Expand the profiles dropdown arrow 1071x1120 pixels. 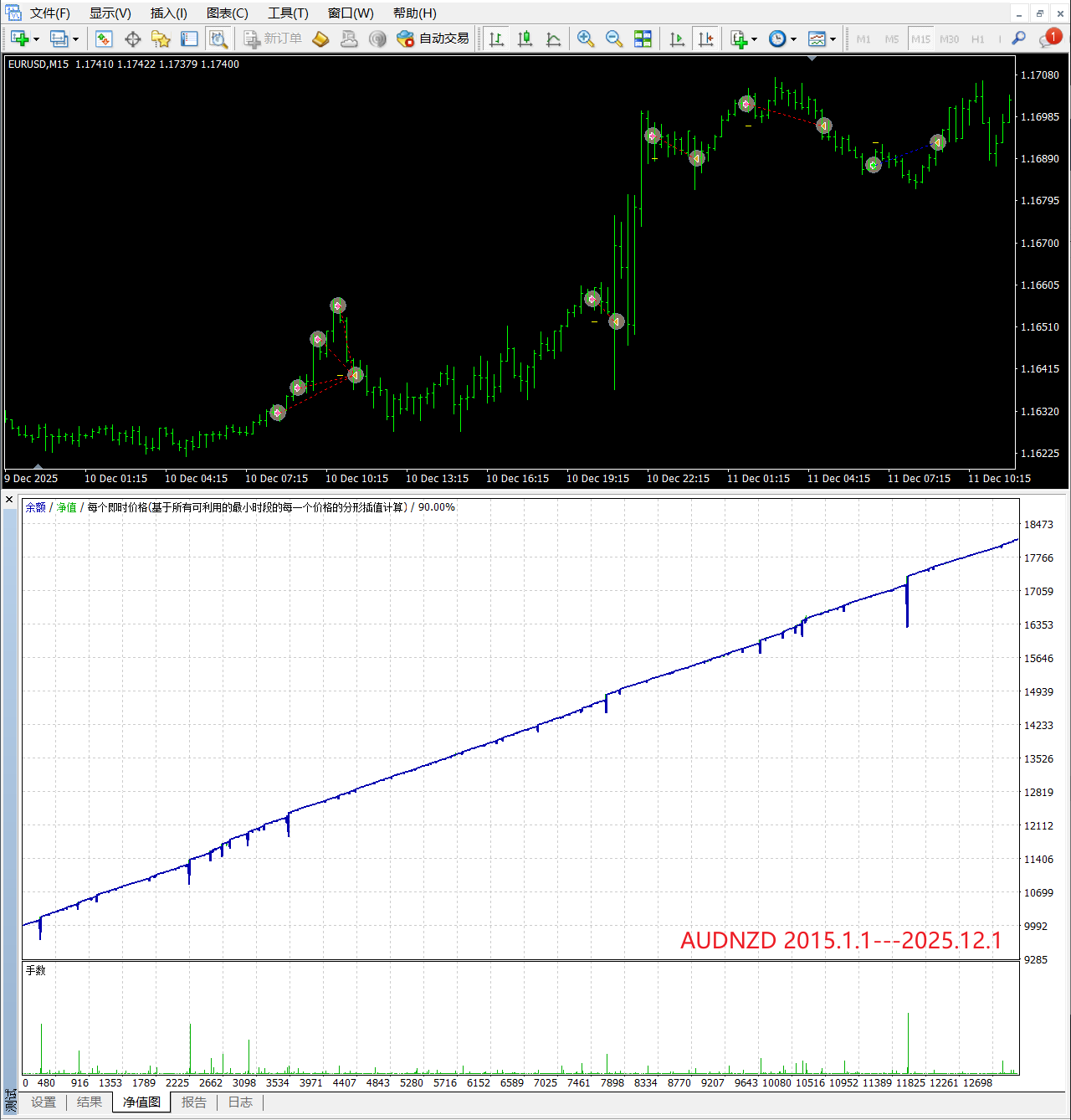click(x=75, y=39)
